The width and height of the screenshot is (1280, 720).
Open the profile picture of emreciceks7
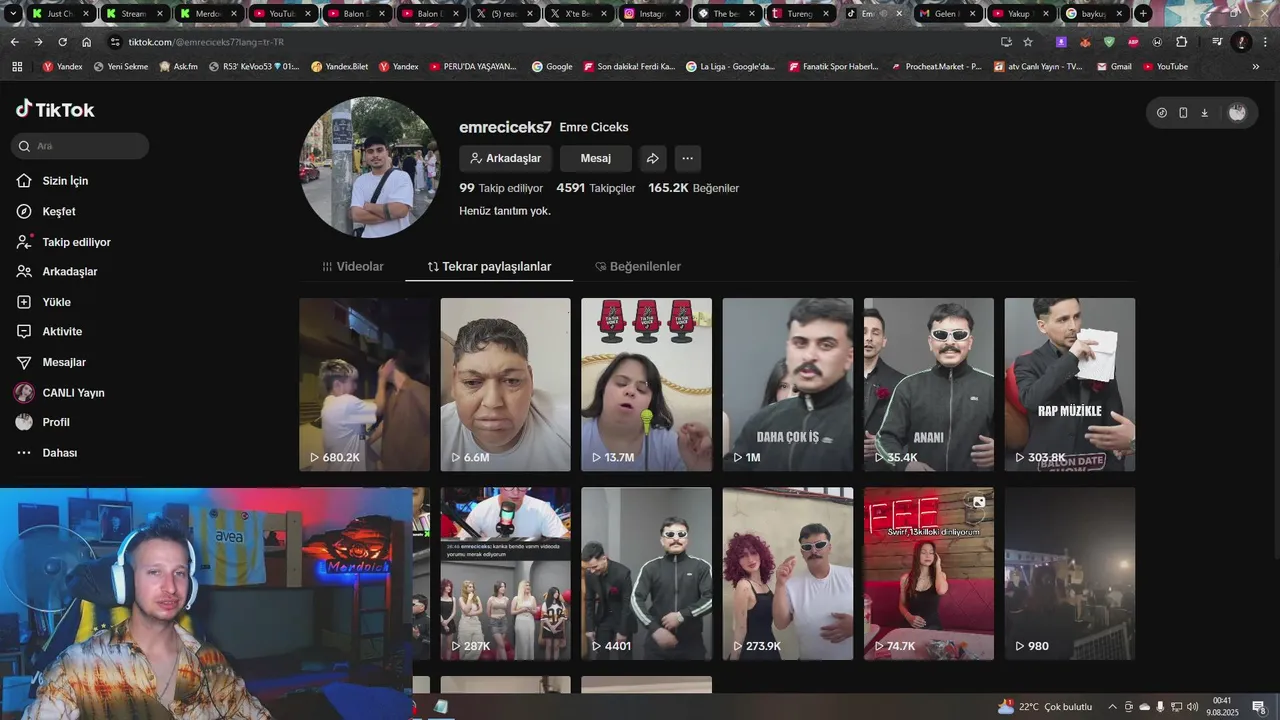pos(370,167)
